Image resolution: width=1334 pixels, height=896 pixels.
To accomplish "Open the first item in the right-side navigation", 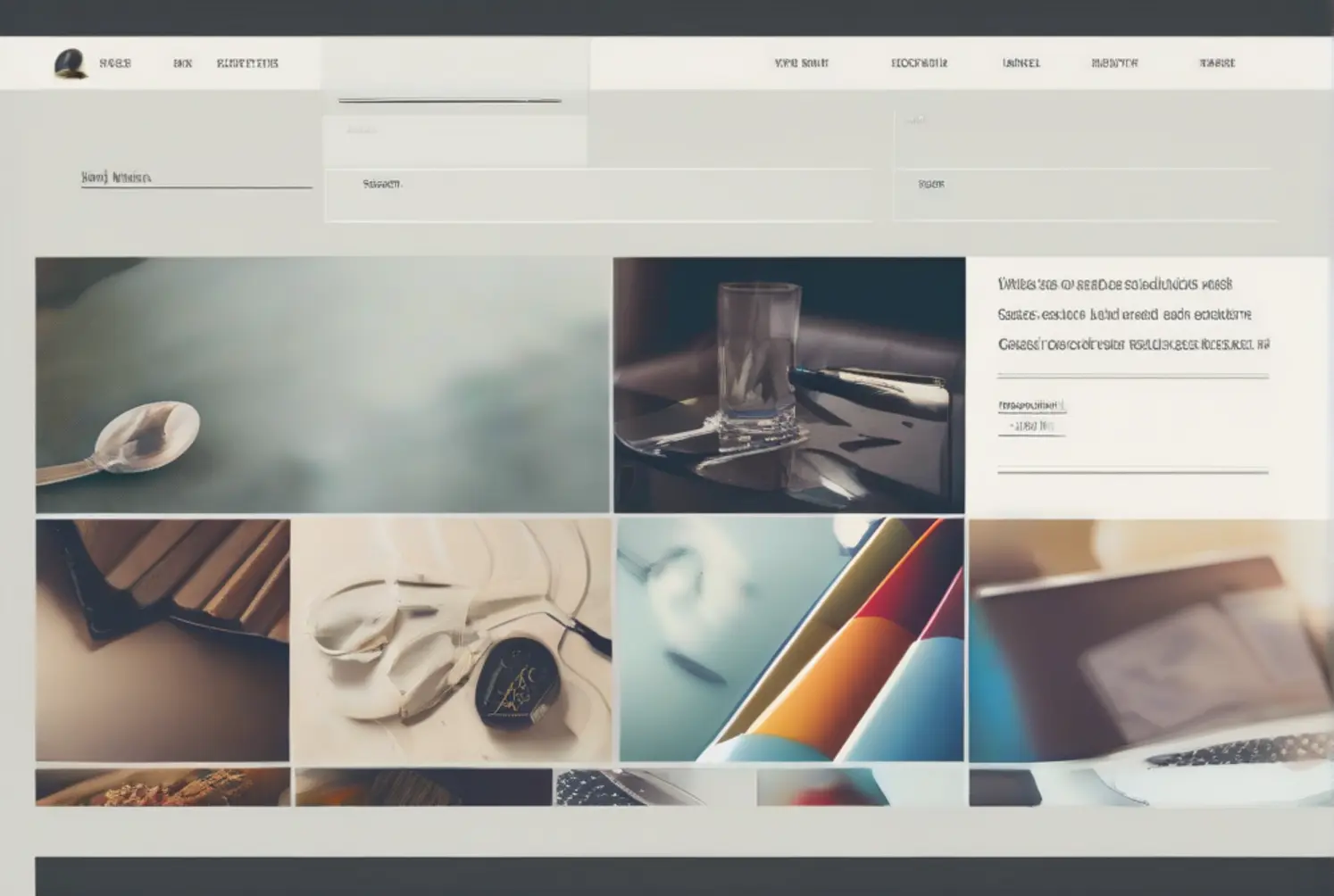I will 801,63.
